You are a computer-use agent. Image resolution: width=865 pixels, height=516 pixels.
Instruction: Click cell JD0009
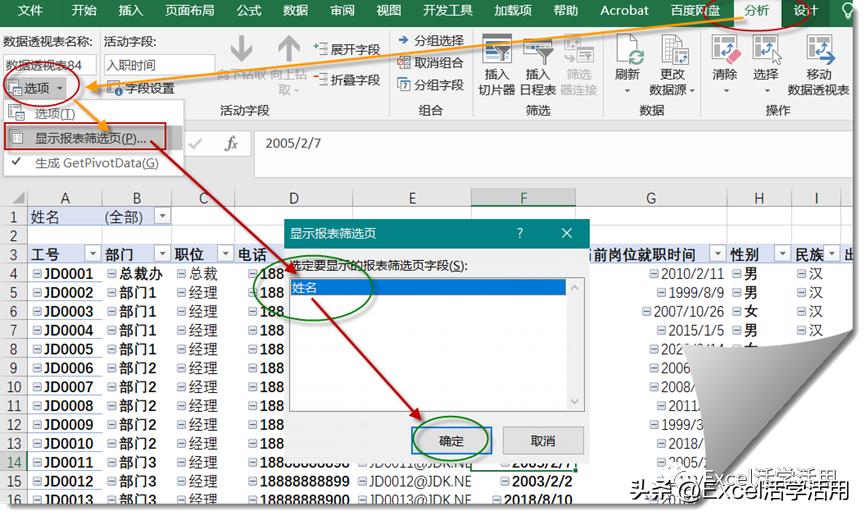pos(65,424)
